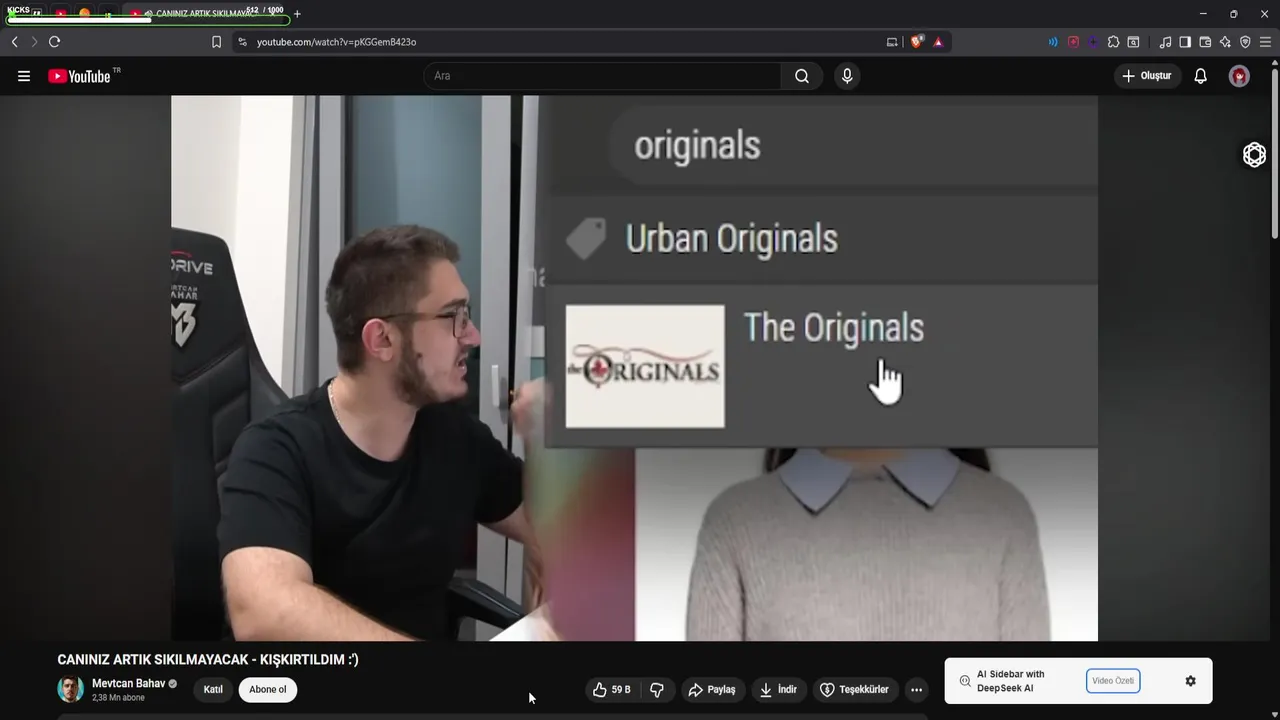Open a new browser tab with plus

(297, 14)
